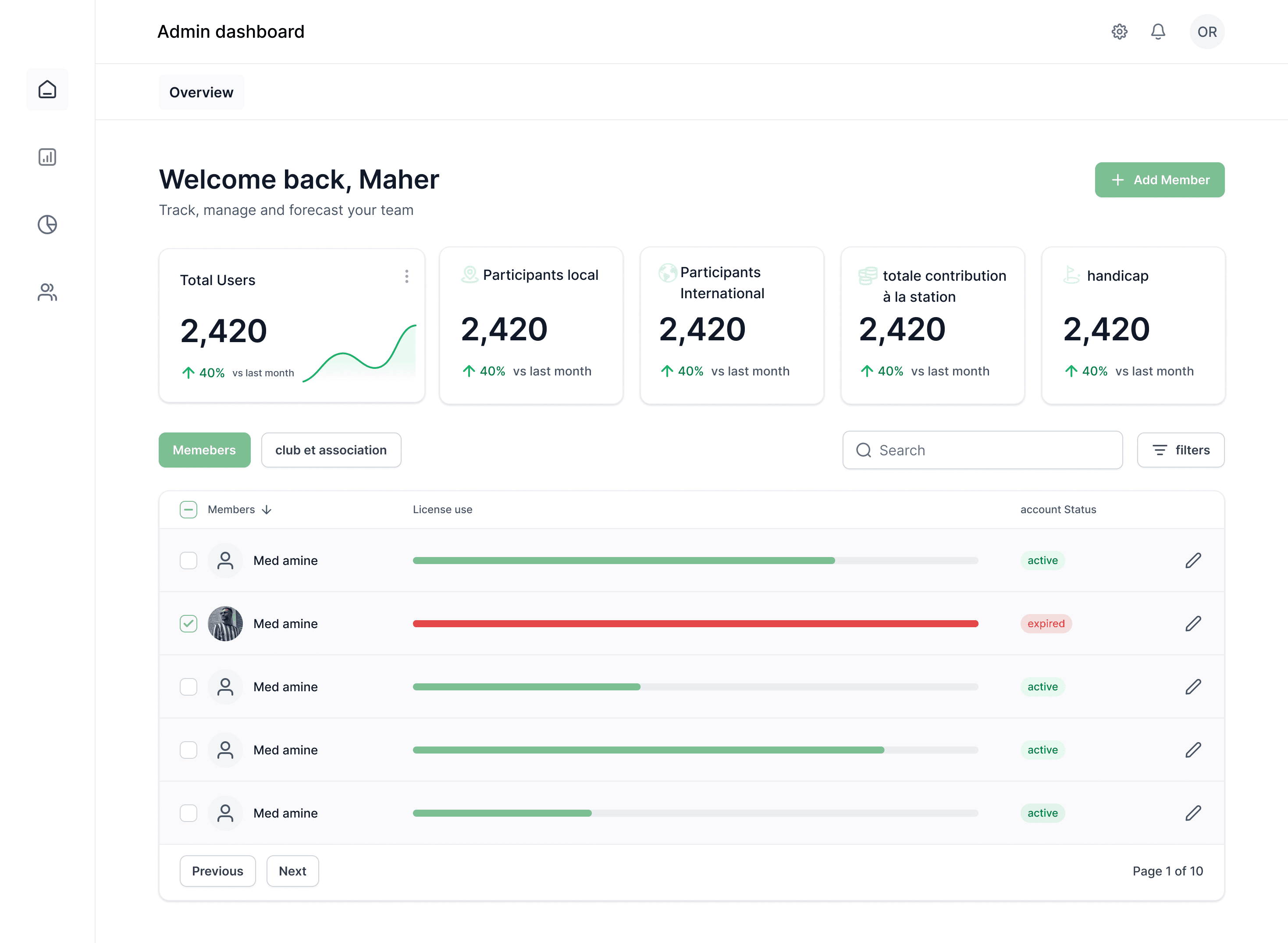Open the team/members sidebar icon
Screen dimensions: 1288x943
(x=48, y=291)
